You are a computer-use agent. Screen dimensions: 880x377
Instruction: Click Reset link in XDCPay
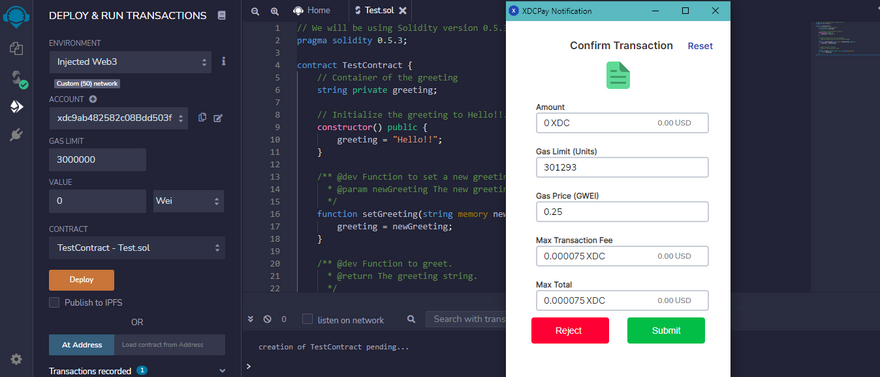coord(700,46)
